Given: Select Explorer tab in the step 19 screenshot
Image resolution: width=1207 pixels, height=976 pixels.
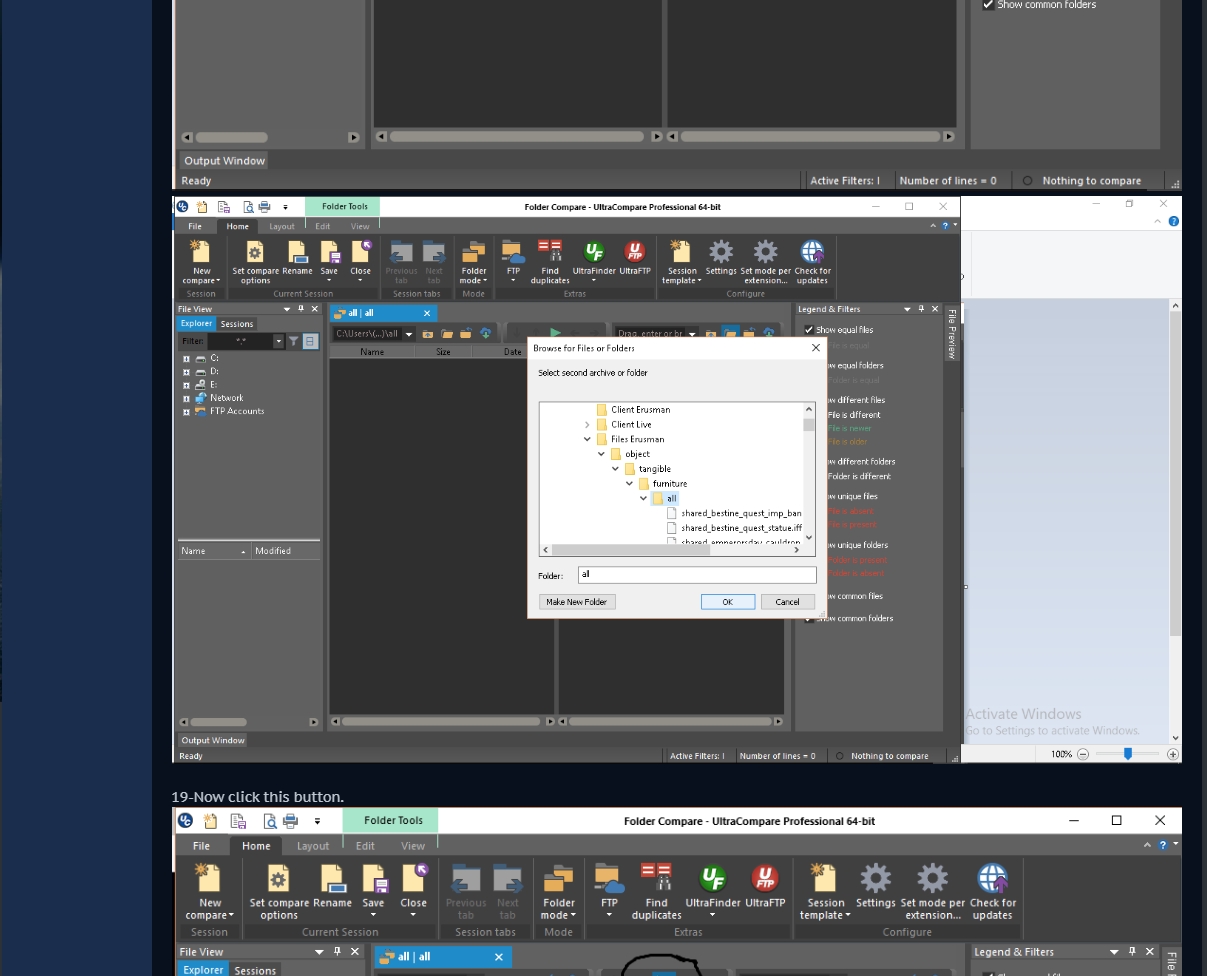Looking at the screenshot, I should (x=203, y=970).
